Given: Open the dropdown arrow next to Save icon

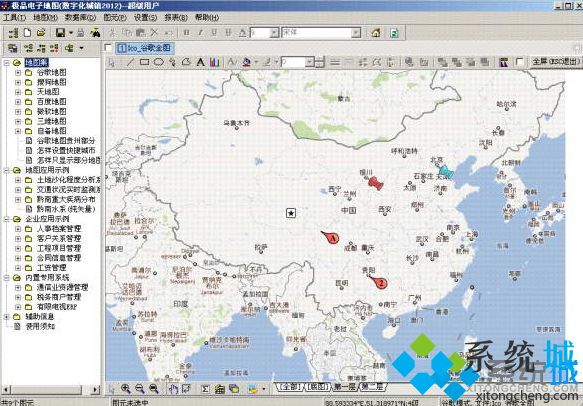Looking at the screenshot, I should (71, 33).
